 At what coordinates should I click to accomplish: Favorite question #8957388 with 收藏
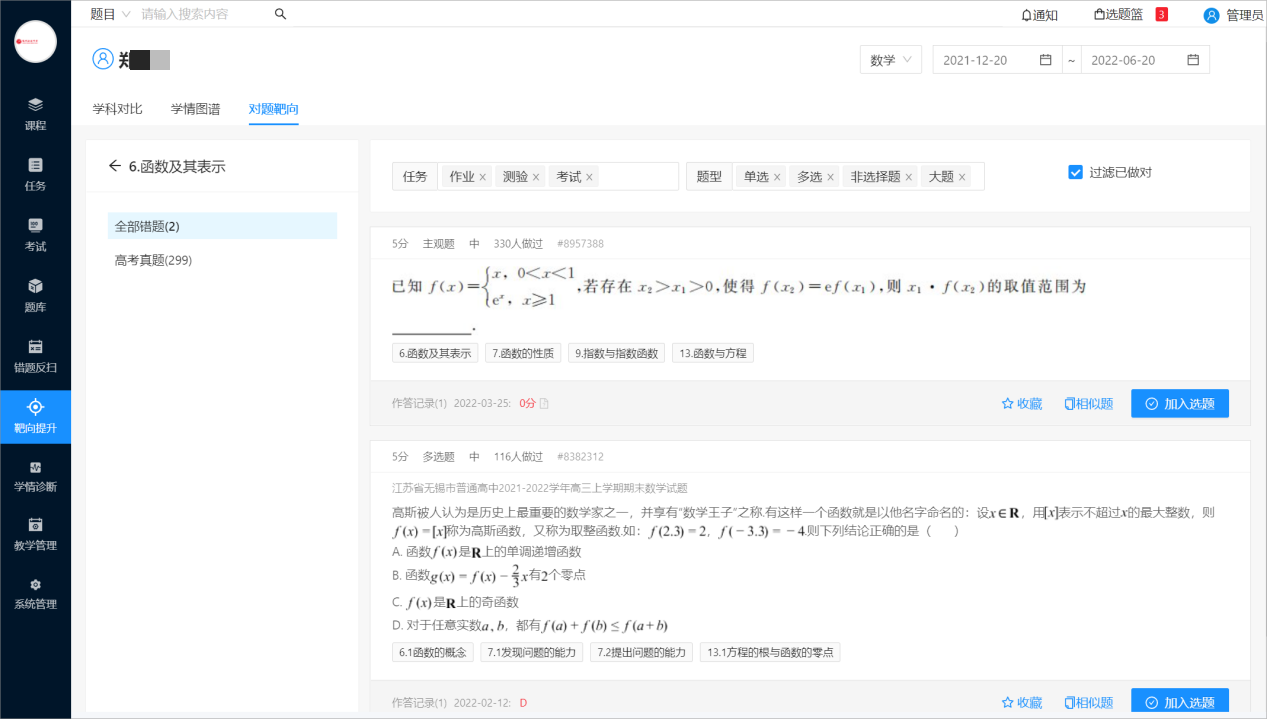coord(1021,404)
